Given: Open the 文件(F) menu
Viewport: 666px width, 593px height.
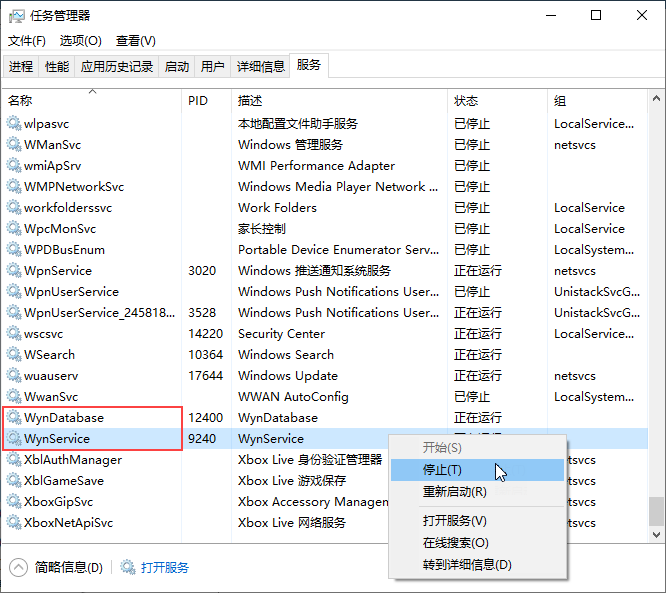Looking at the screenshot, I should click(x=27, y=41).
